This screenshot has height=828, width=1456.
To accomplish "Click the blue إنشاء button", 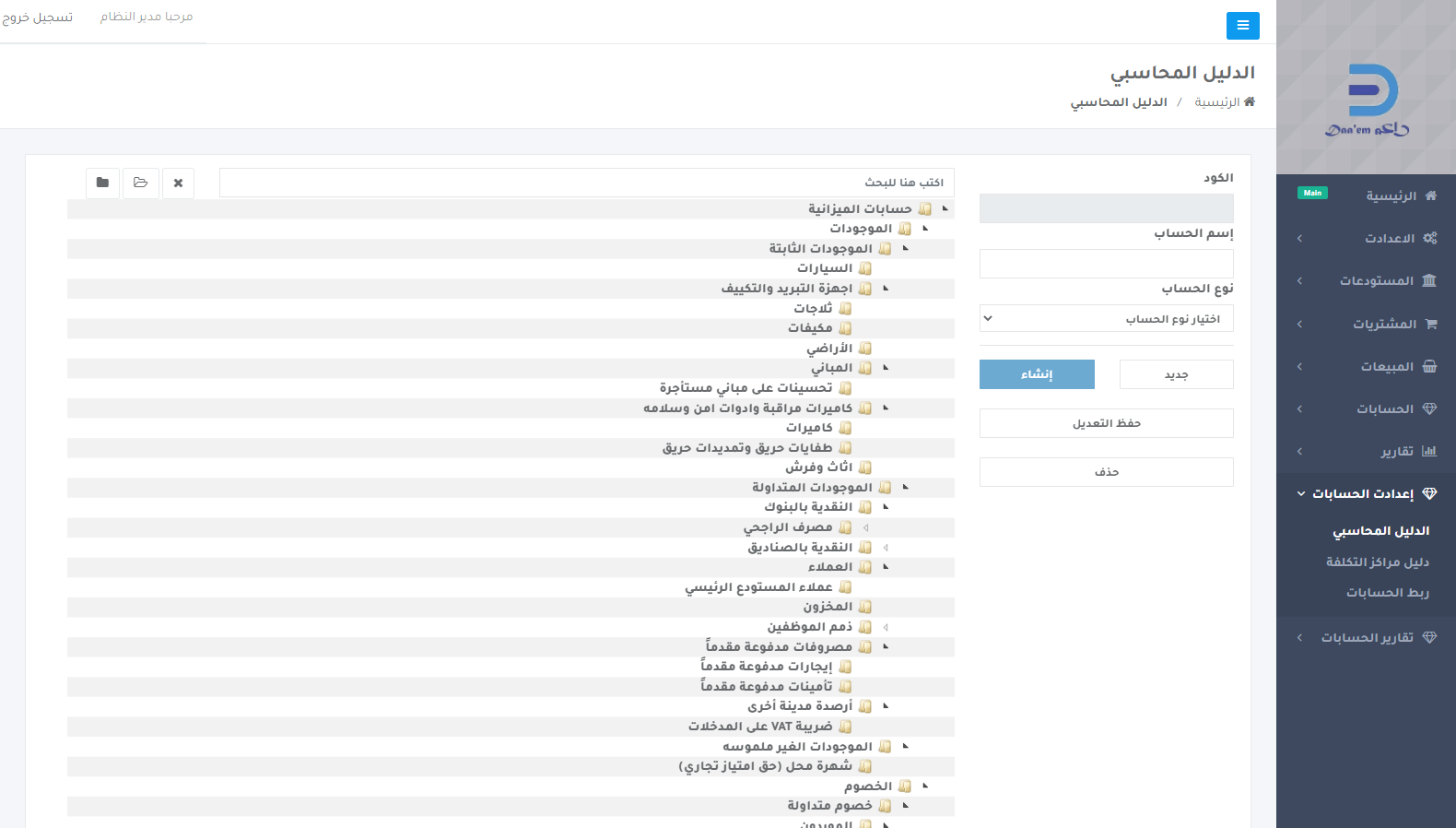I will (x=1037, y=374).
